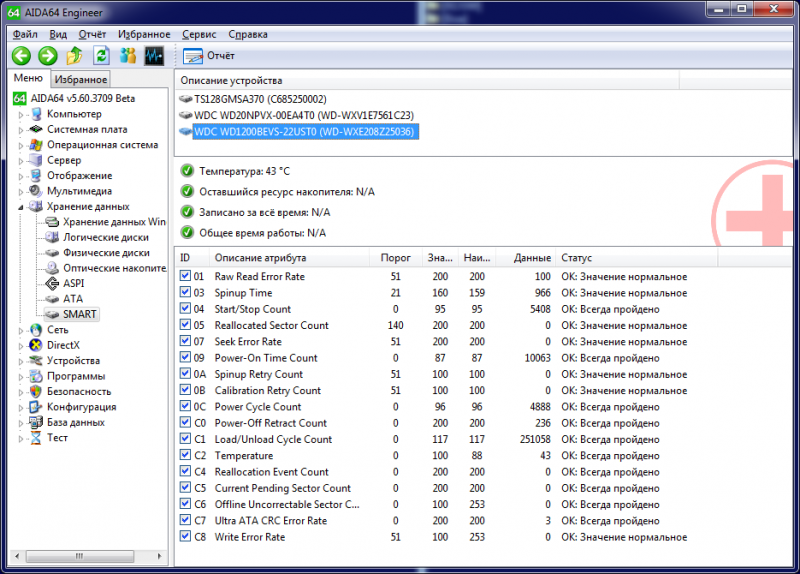Open the Вид menu
Image resolution: width=800 pixels, height=574 pixels.
click(x=58, y=34)
